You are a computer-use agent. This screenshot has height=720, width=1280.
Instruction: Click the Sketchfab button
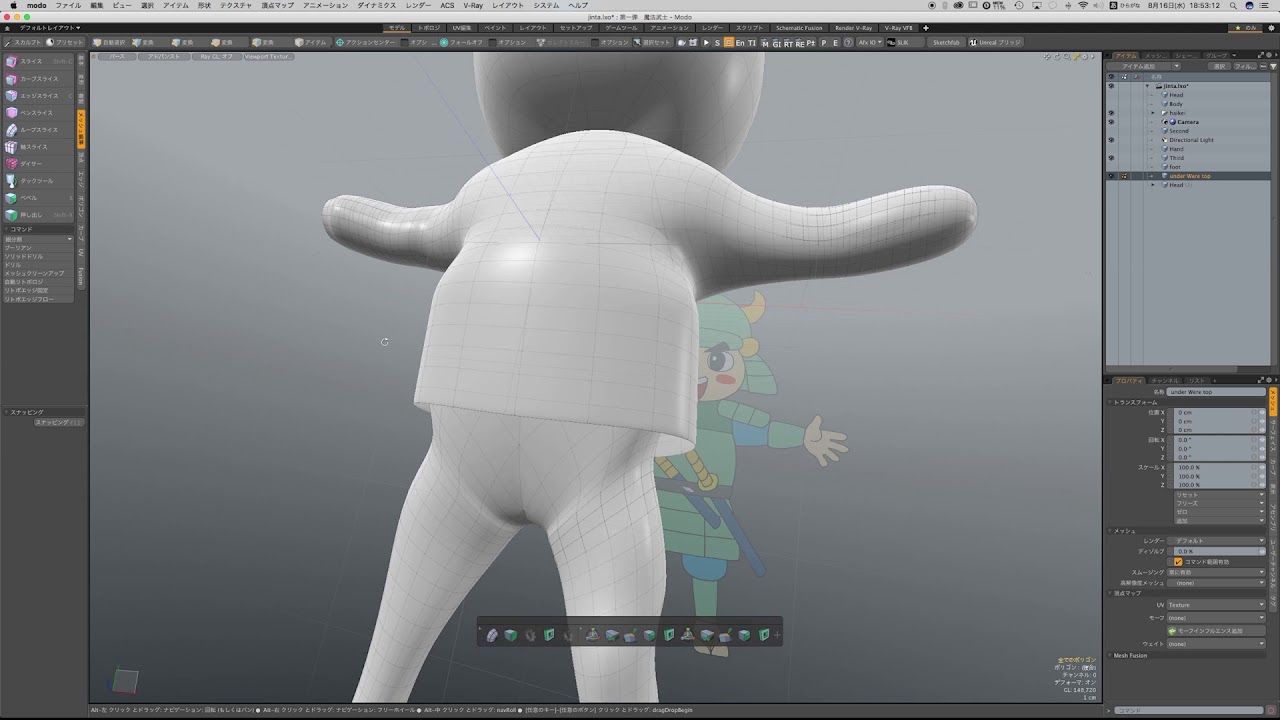click(x=946, y=43)
